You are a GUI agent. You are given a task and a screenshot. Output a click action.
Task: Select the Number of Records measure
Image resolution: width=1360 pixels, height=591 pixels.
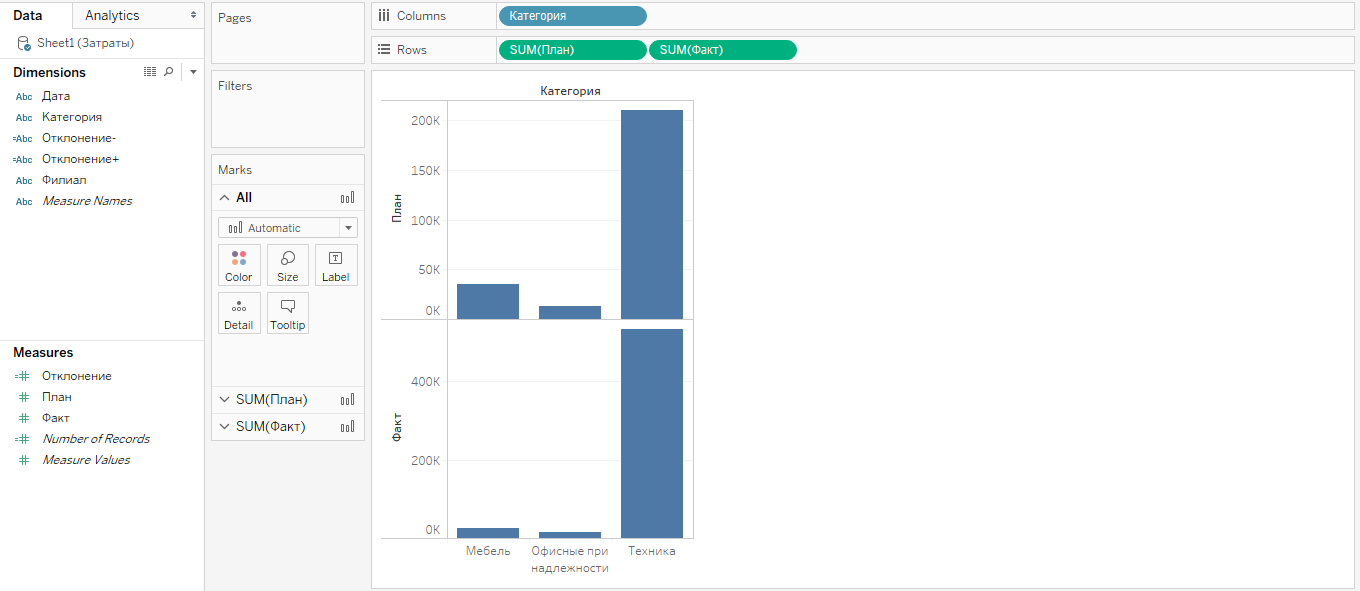coord(95,439)
